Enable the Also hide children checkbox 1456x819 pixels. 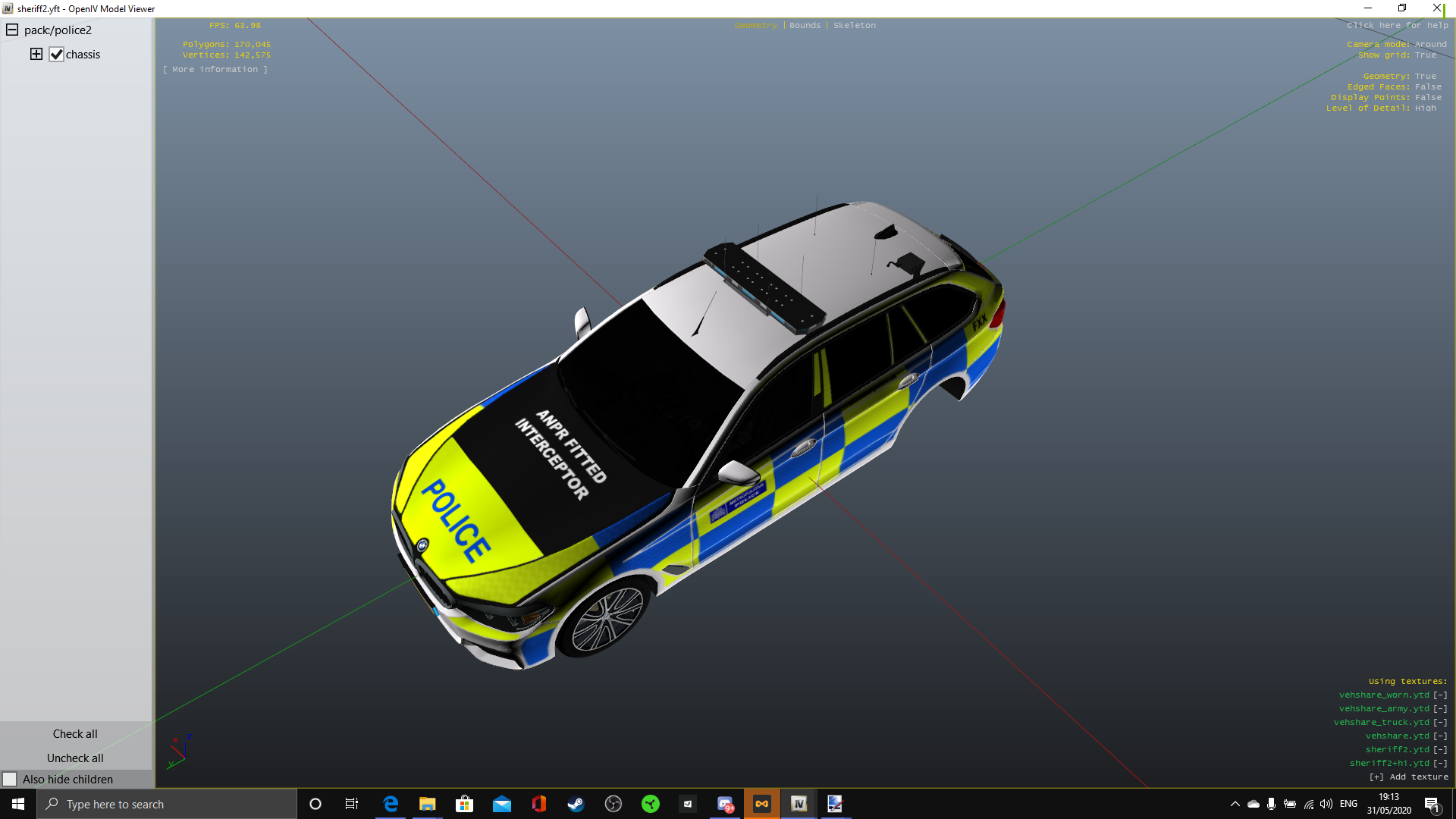click(10, 779)
